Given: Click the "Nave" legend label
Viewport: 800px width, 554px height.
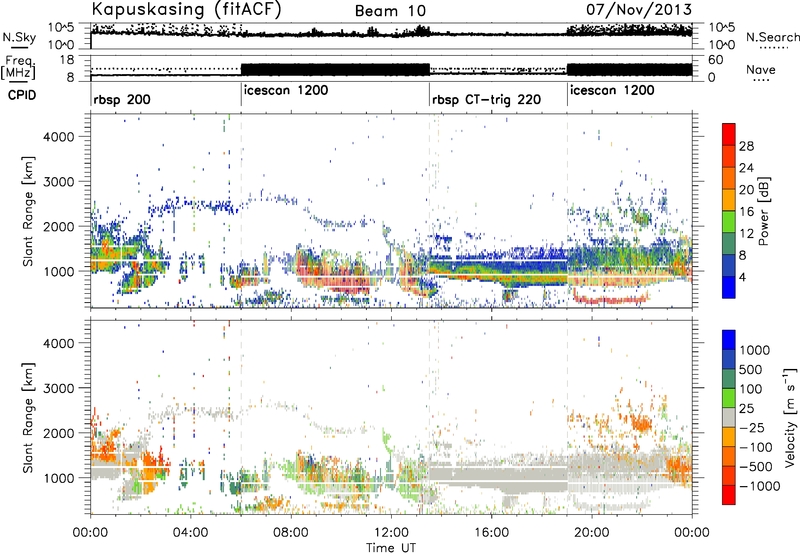Looking at the screenshot, I should tap(760, 69).
